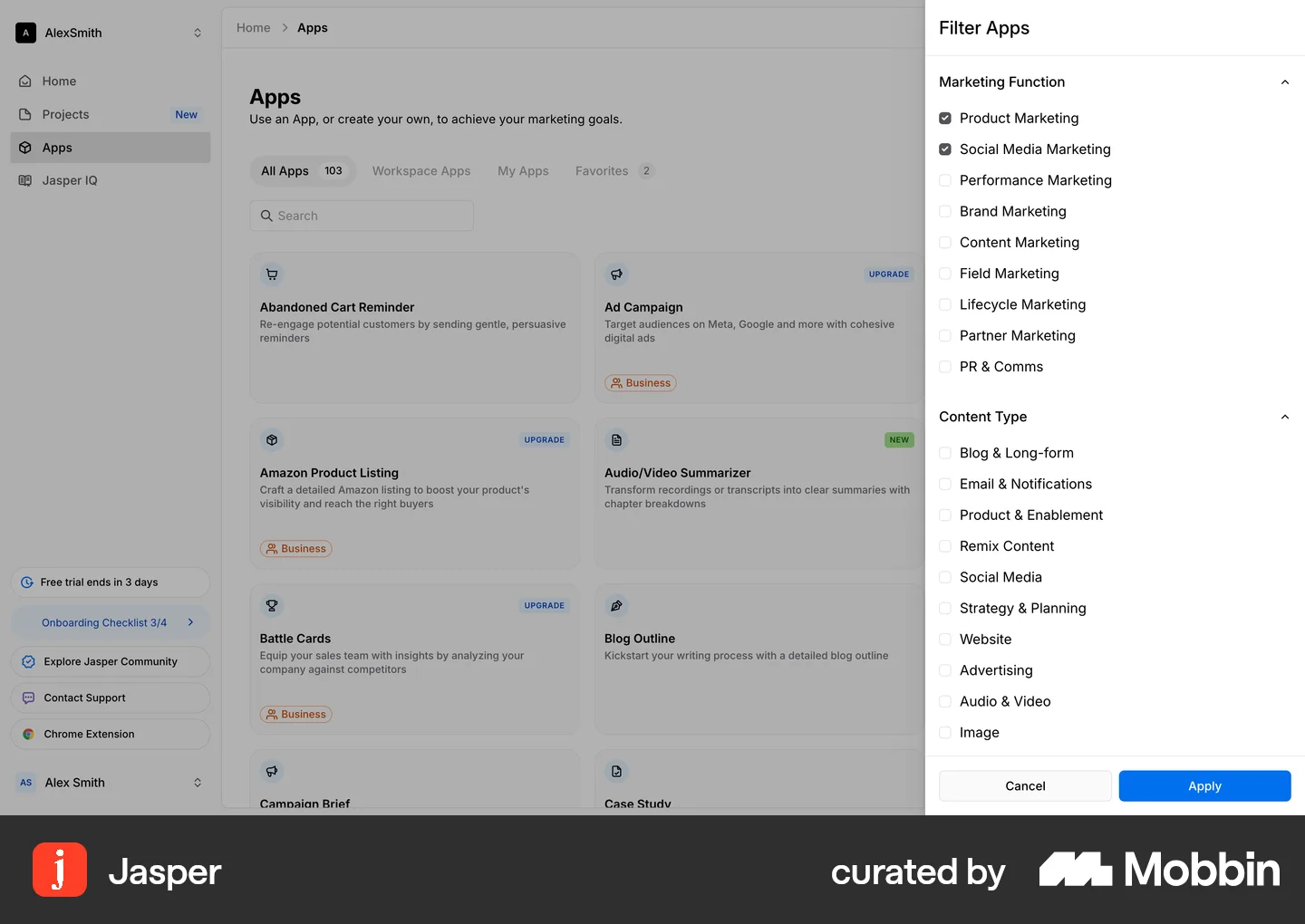Click the Chrome Extension button
Screen dimensions: 1305x924
coord(110,735)
